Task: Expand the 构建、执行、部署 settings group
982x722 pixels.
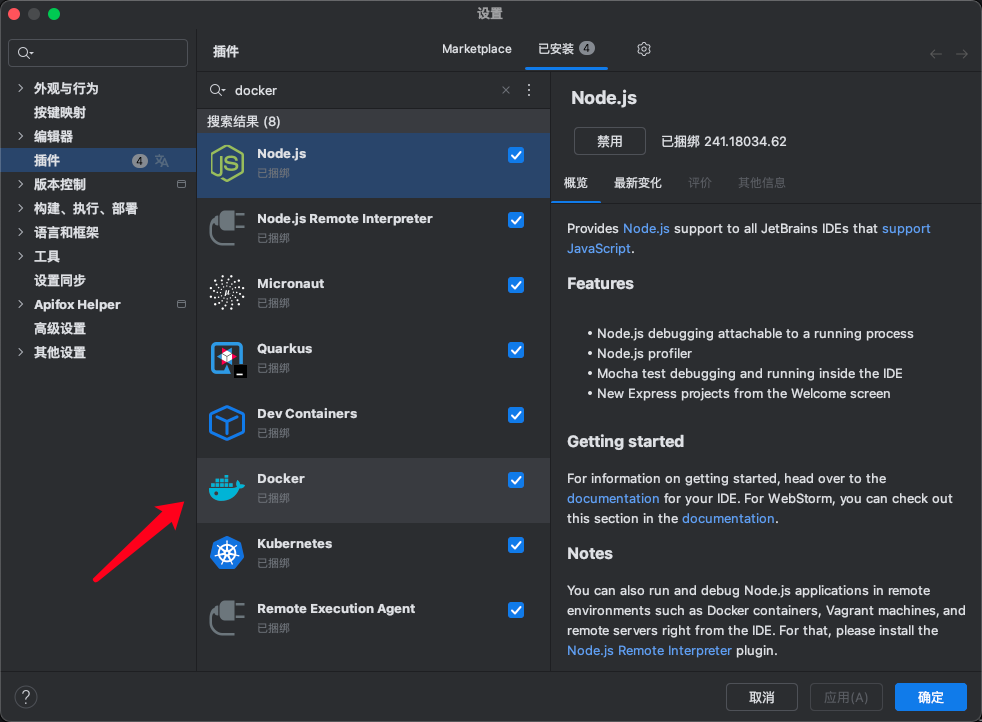Action: 21,208
